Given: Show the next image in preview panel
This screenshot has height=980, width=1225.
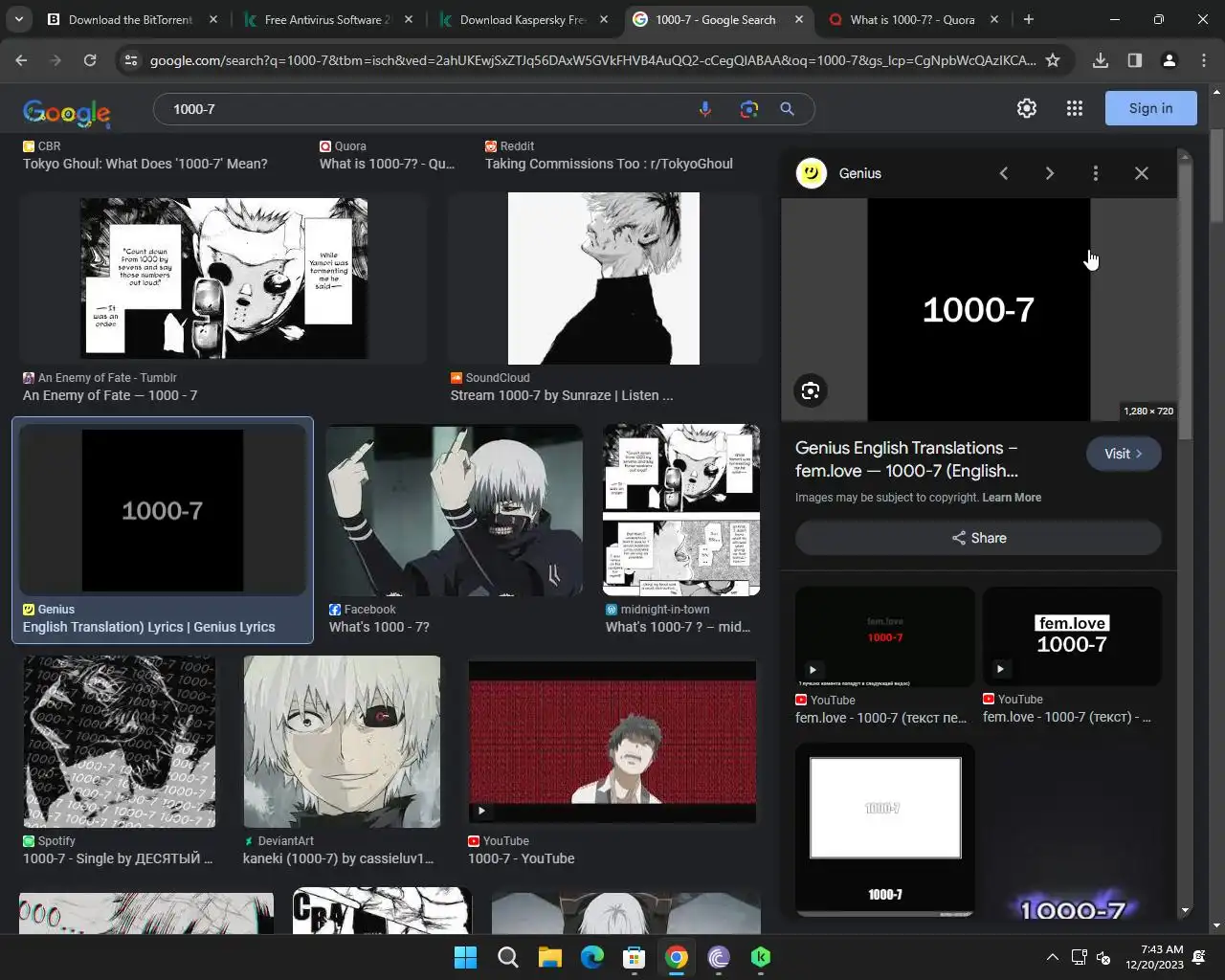Looking at the screenshot, I should pos(1050,173).
